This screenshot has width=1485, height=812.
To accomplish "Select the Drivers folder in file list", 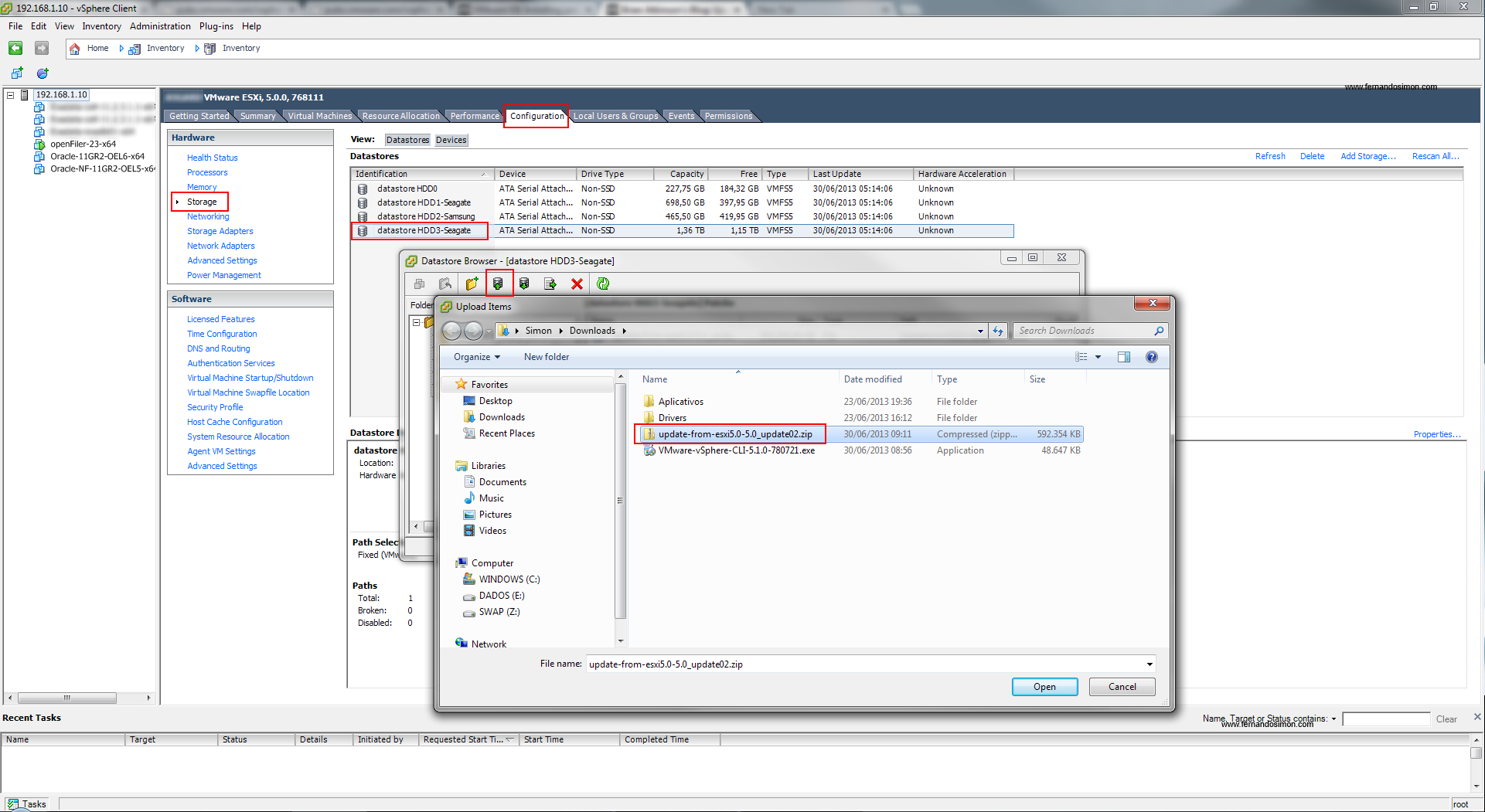I will pos(672,418).
